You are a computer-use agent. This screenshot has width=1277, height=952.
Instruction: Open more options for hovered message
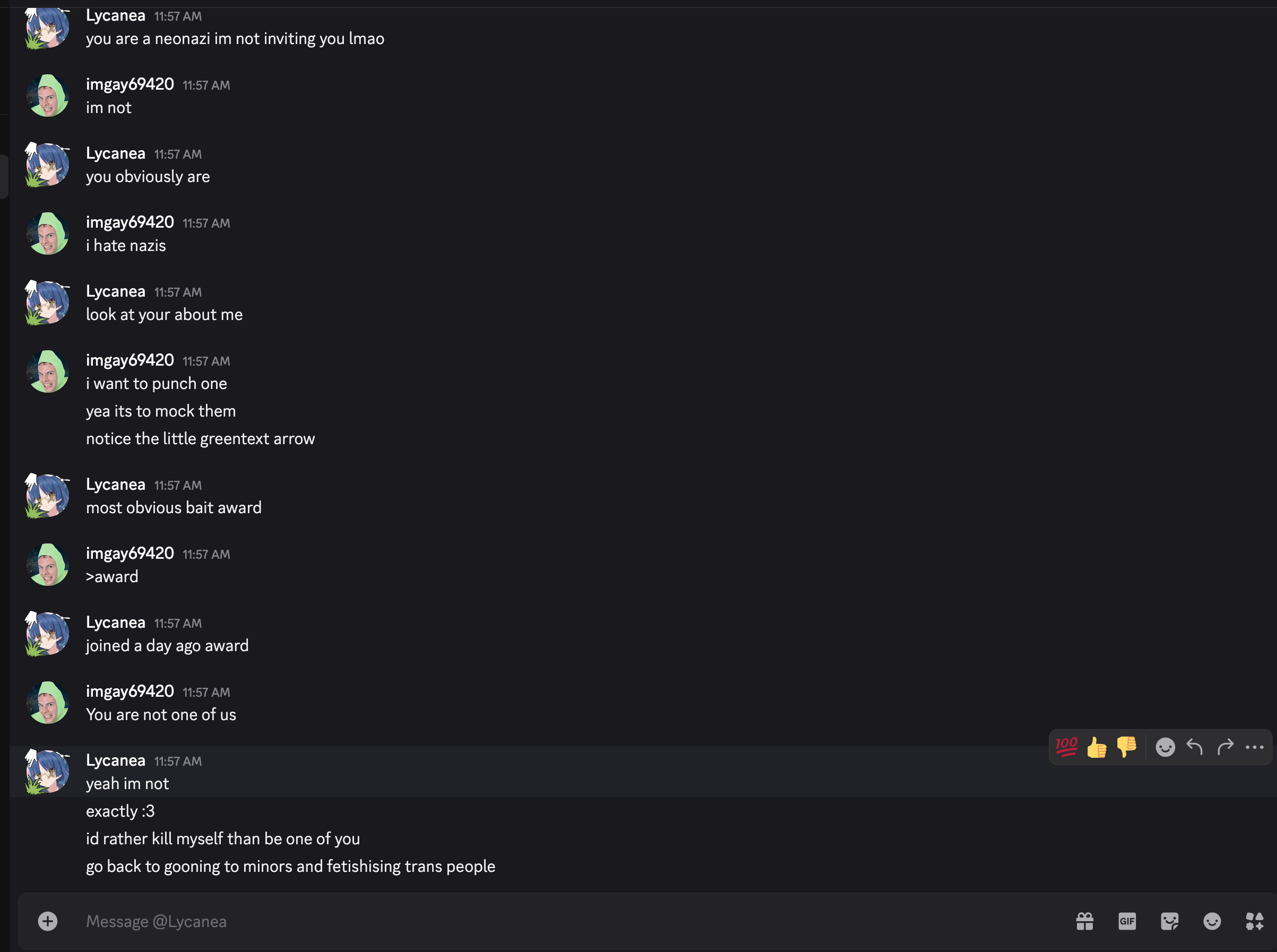click(1255, 747)
